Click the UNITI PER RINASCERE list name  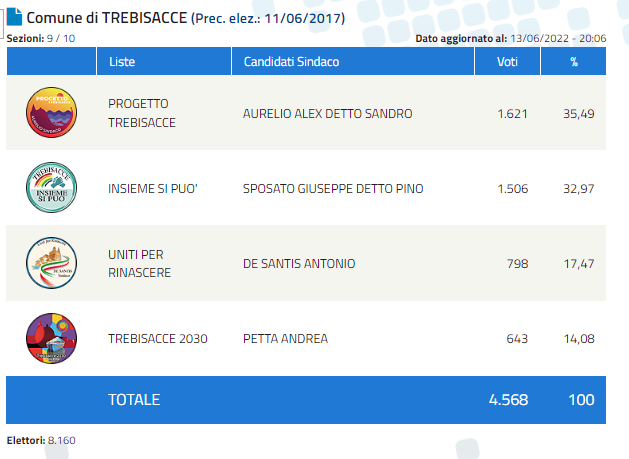pyautogui.click(x=139, y=264)
